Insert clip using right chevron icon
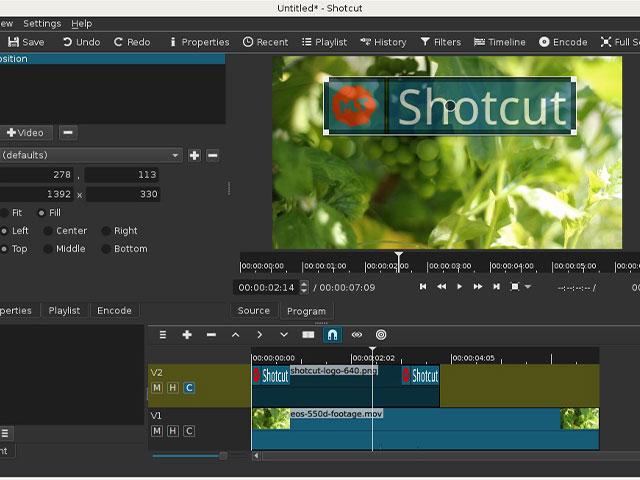The image size is (640, 480). click(260, 335)
